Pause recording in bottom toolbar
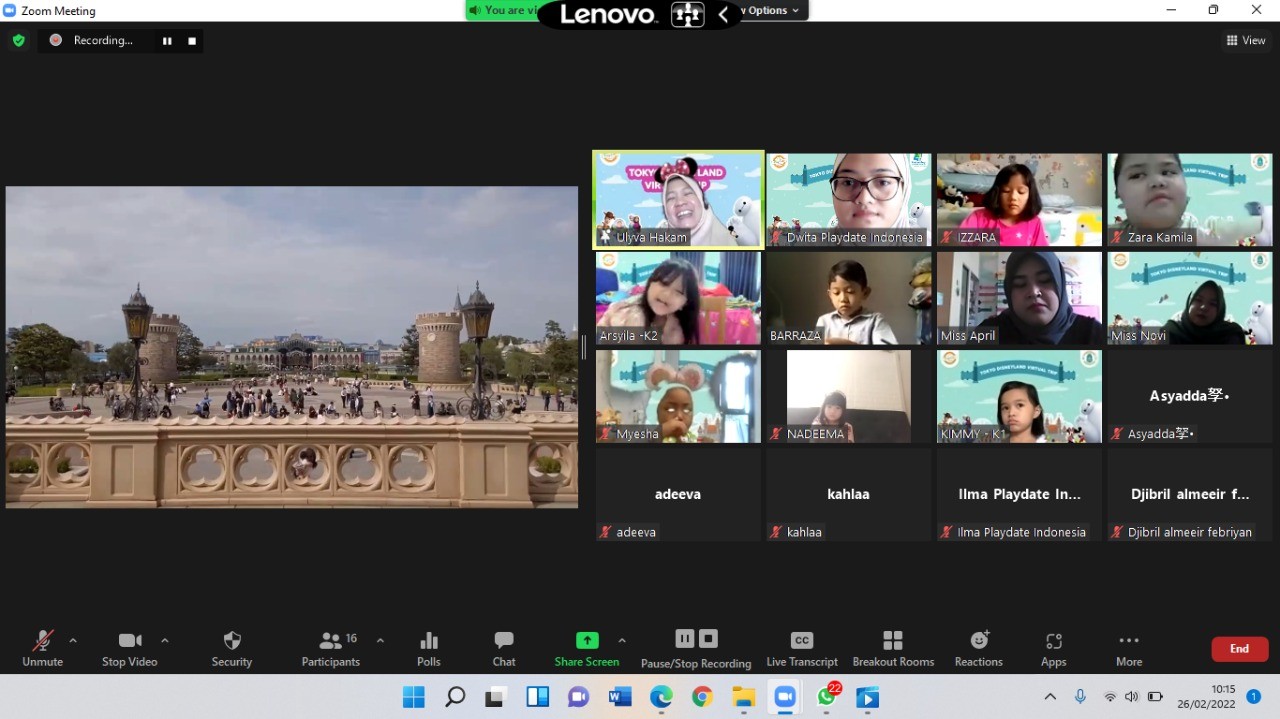This screenshot has width=1280, height=719. click(x=685, y=638)
